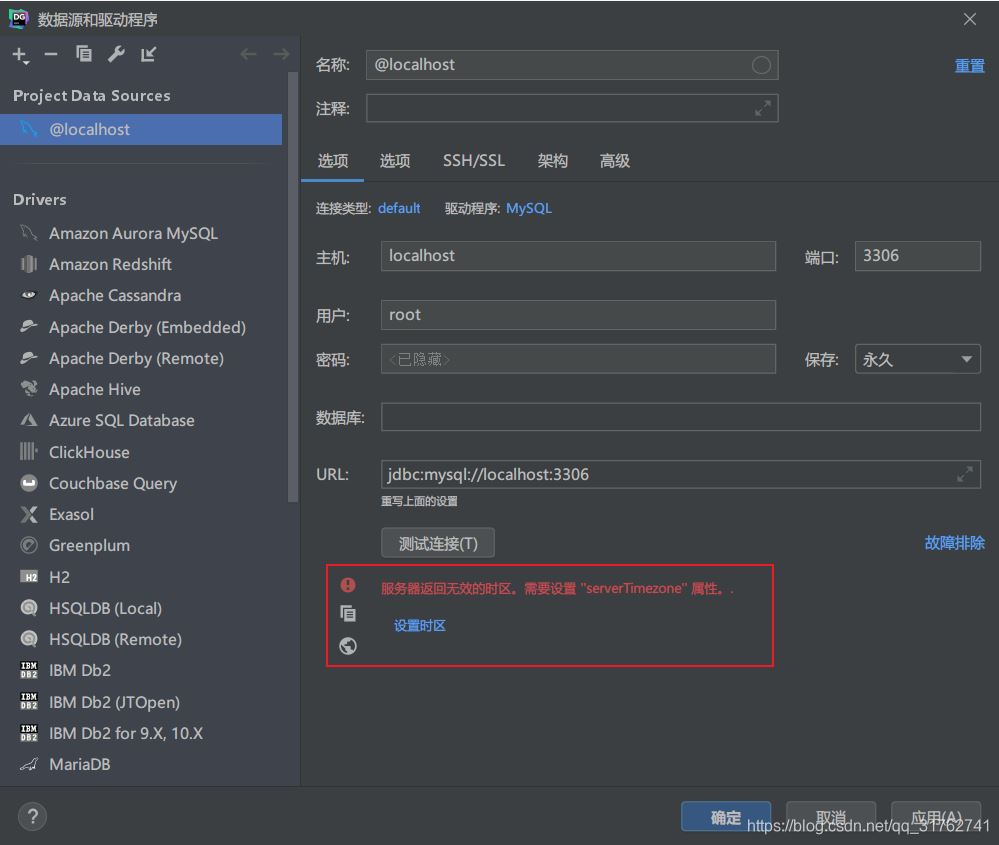
Task: Switch to the SSH/SSL tab
Action: pyautogui.click(x=474, y=161)
